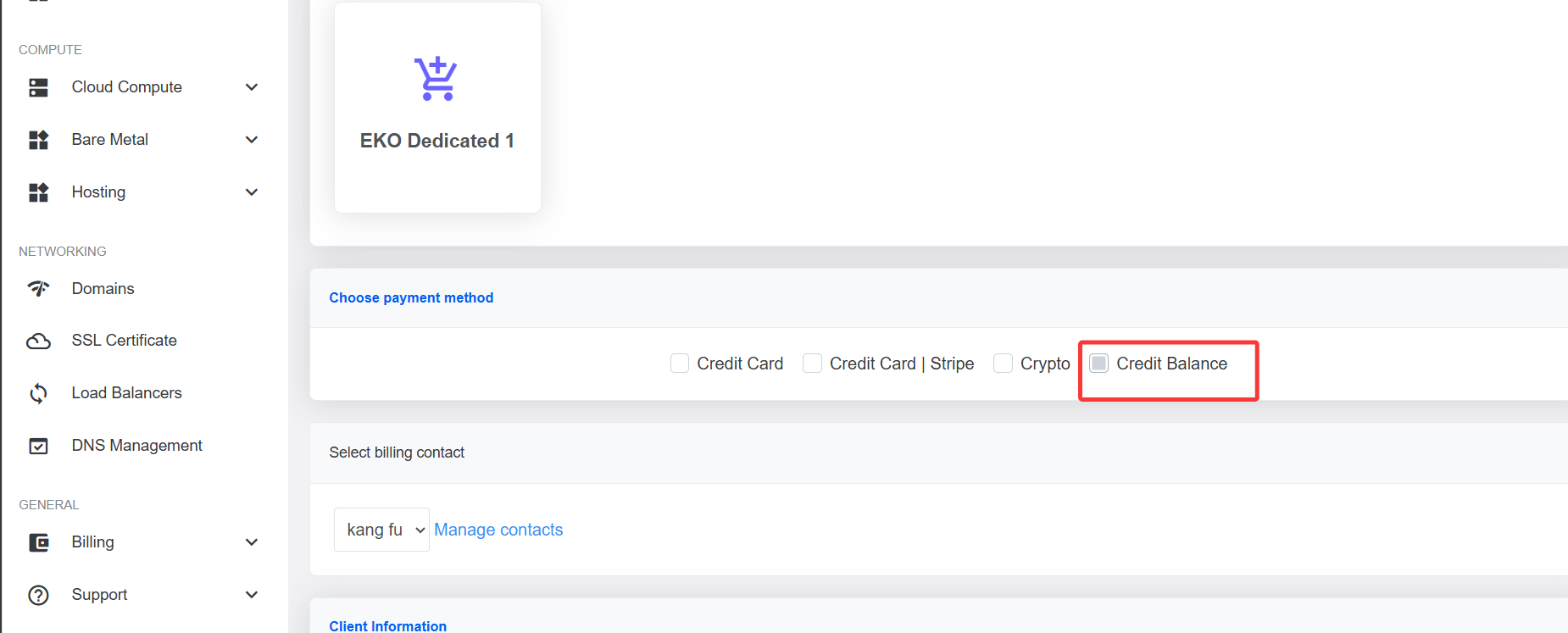Click the Cloud Compute server icon
1568x633 pixels.
click(x=38, y=87)
